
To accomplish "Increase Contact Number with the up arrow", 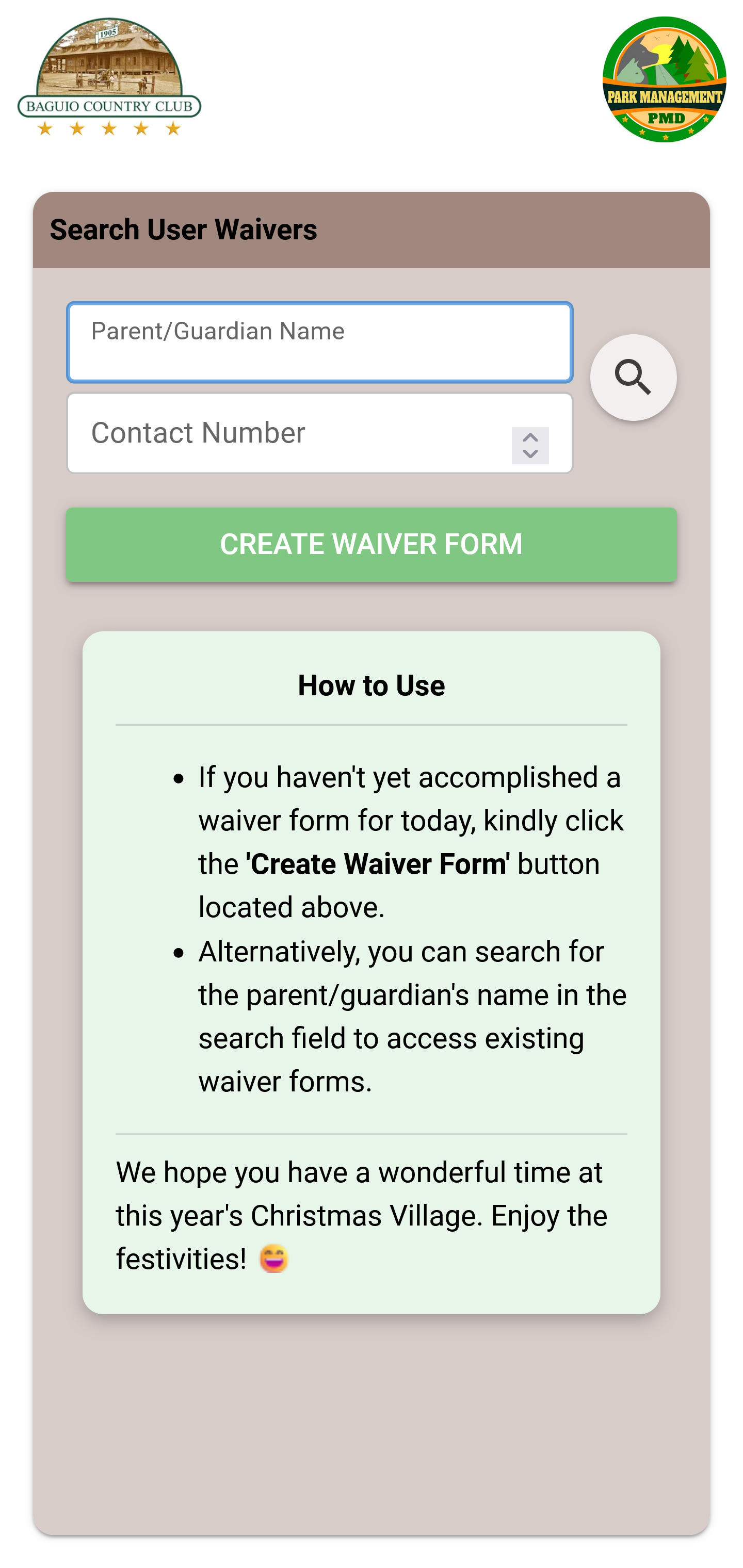I will 530,438.
